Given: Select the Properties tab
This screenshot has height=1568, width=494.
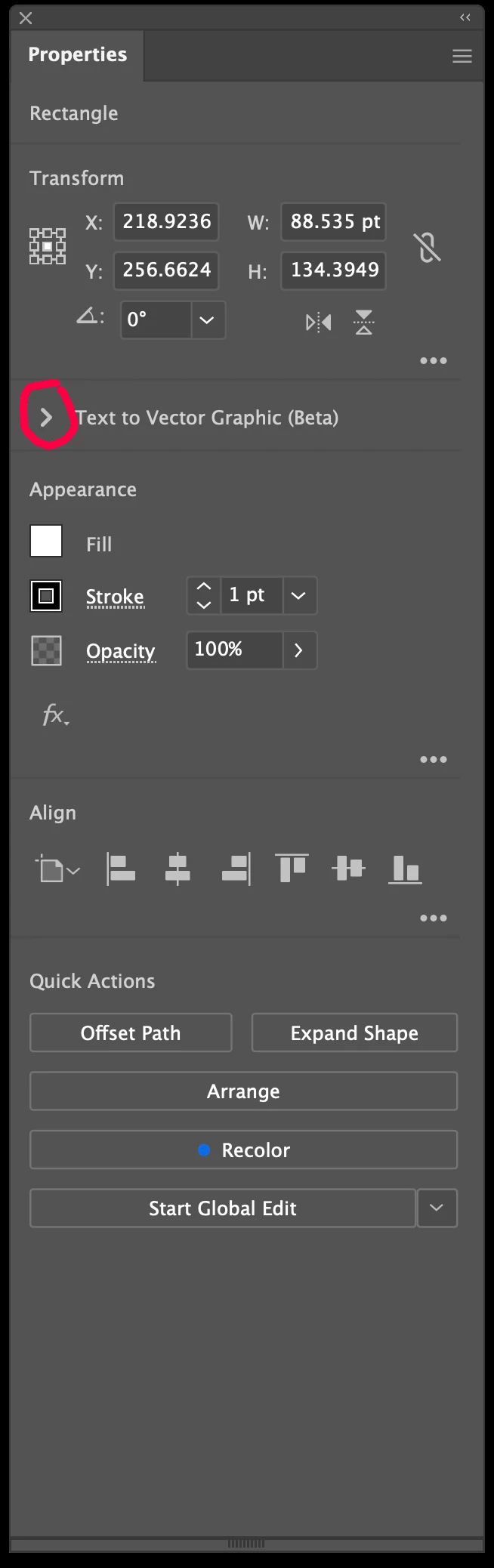Looking at the screenshot, I should pos(77,54).
